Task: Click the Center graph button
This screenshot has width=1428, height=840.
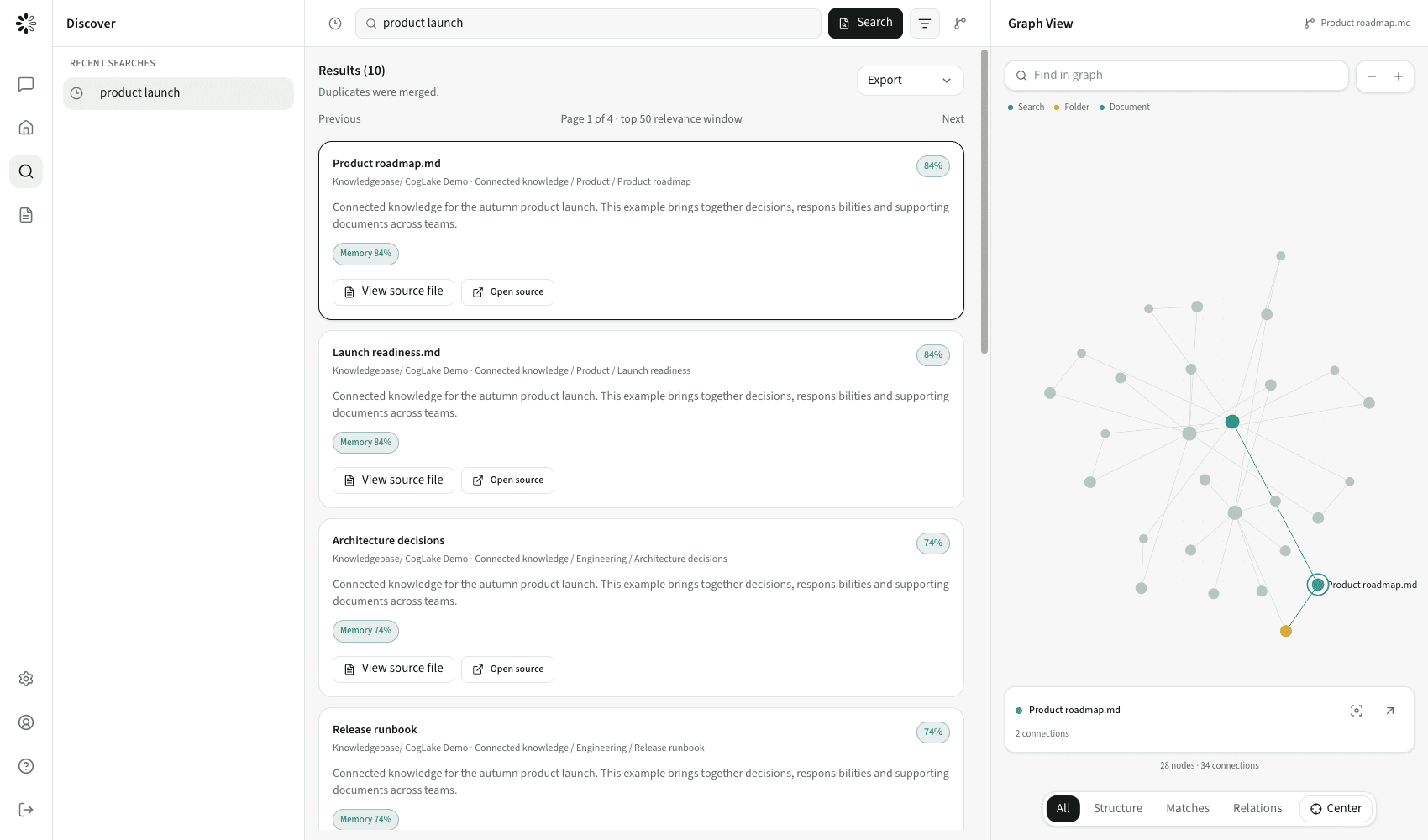Action: pyautogui.click(x=1336, y=809)
